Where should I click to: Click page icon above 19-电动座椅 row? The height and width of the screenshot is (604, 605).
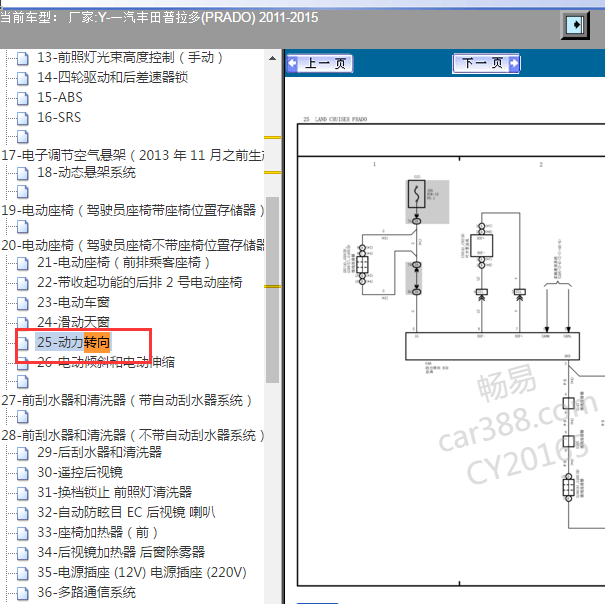(23, 191)
